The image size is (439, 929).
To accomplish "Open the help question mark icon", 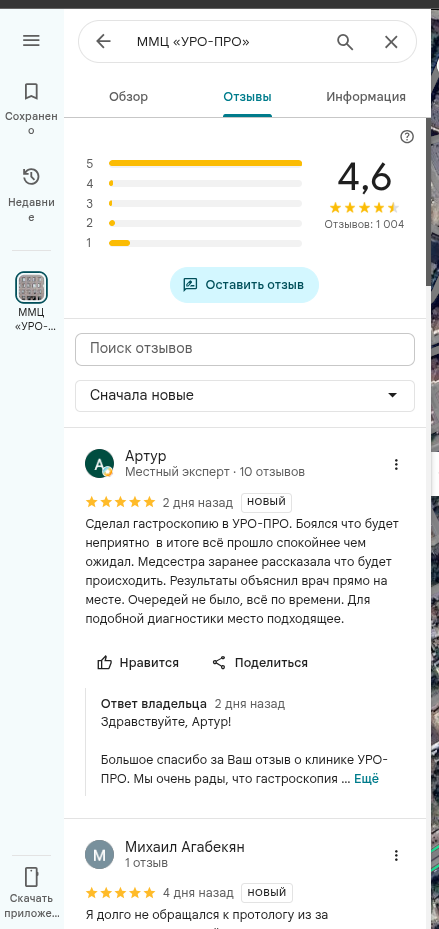I will (x=407, y=137).
